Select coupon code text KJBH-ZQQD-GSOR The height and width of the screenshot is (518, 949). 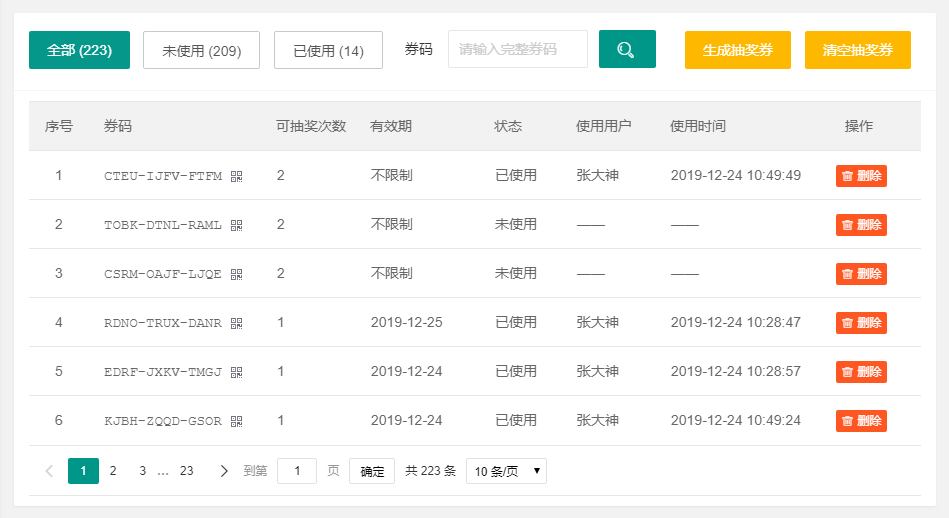tap(163, 421)
